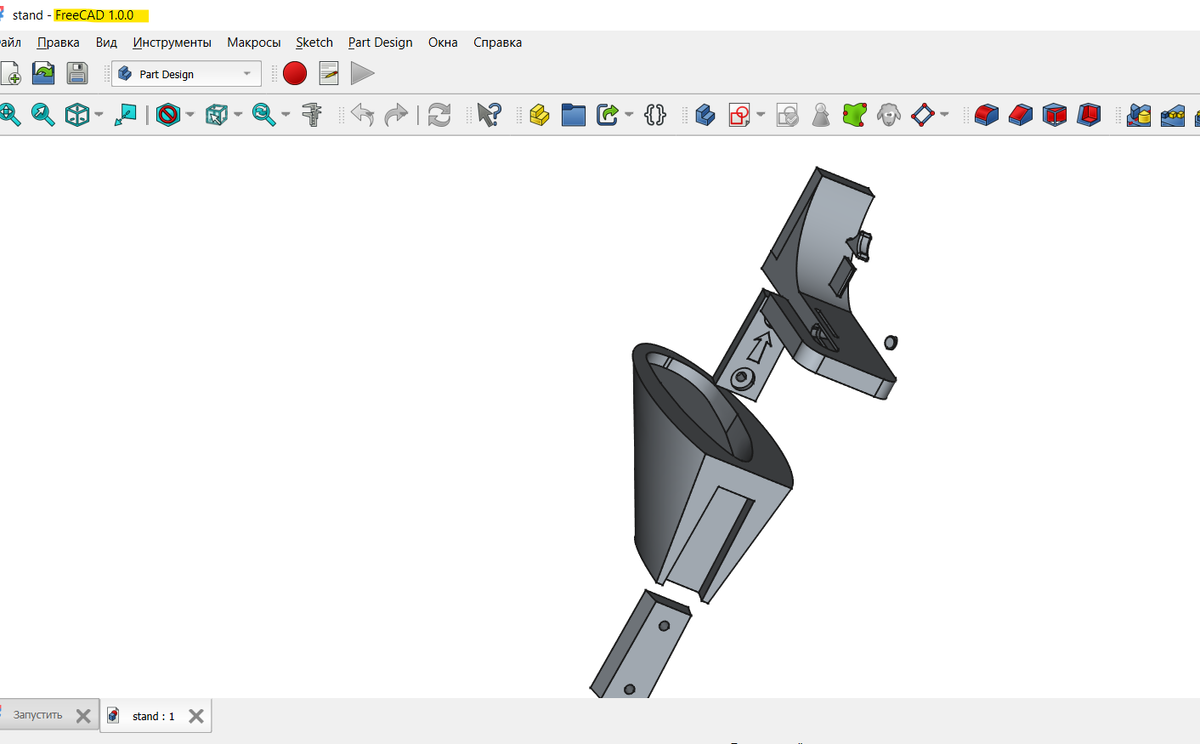The image size is (1200, 744).
Task: Select the small round pin in viewport
Action: point(891,342)
